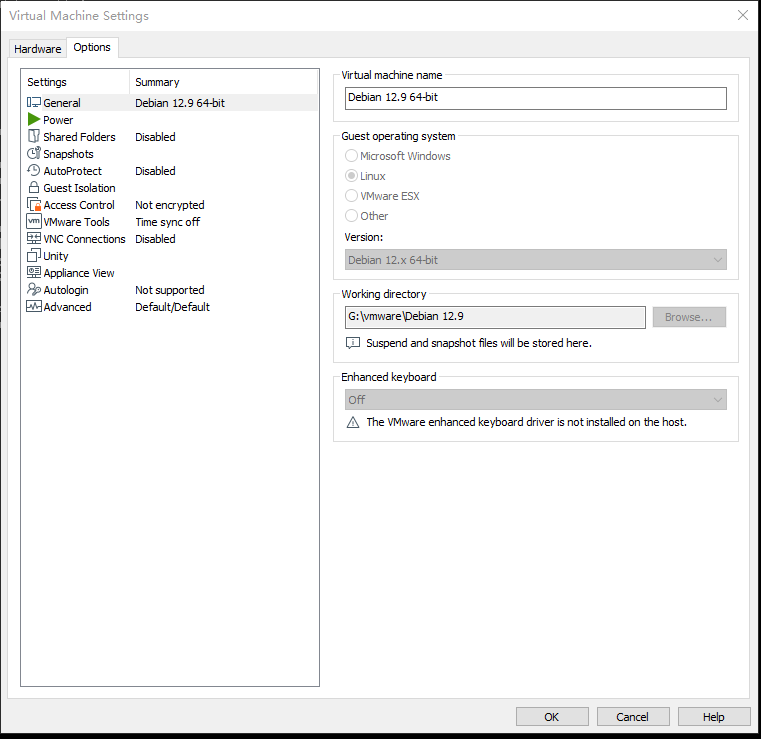Click the VMware Tools vm icon
Image resolution: width=761 pixels, height=739 pixels.
[x=33, y=221]
